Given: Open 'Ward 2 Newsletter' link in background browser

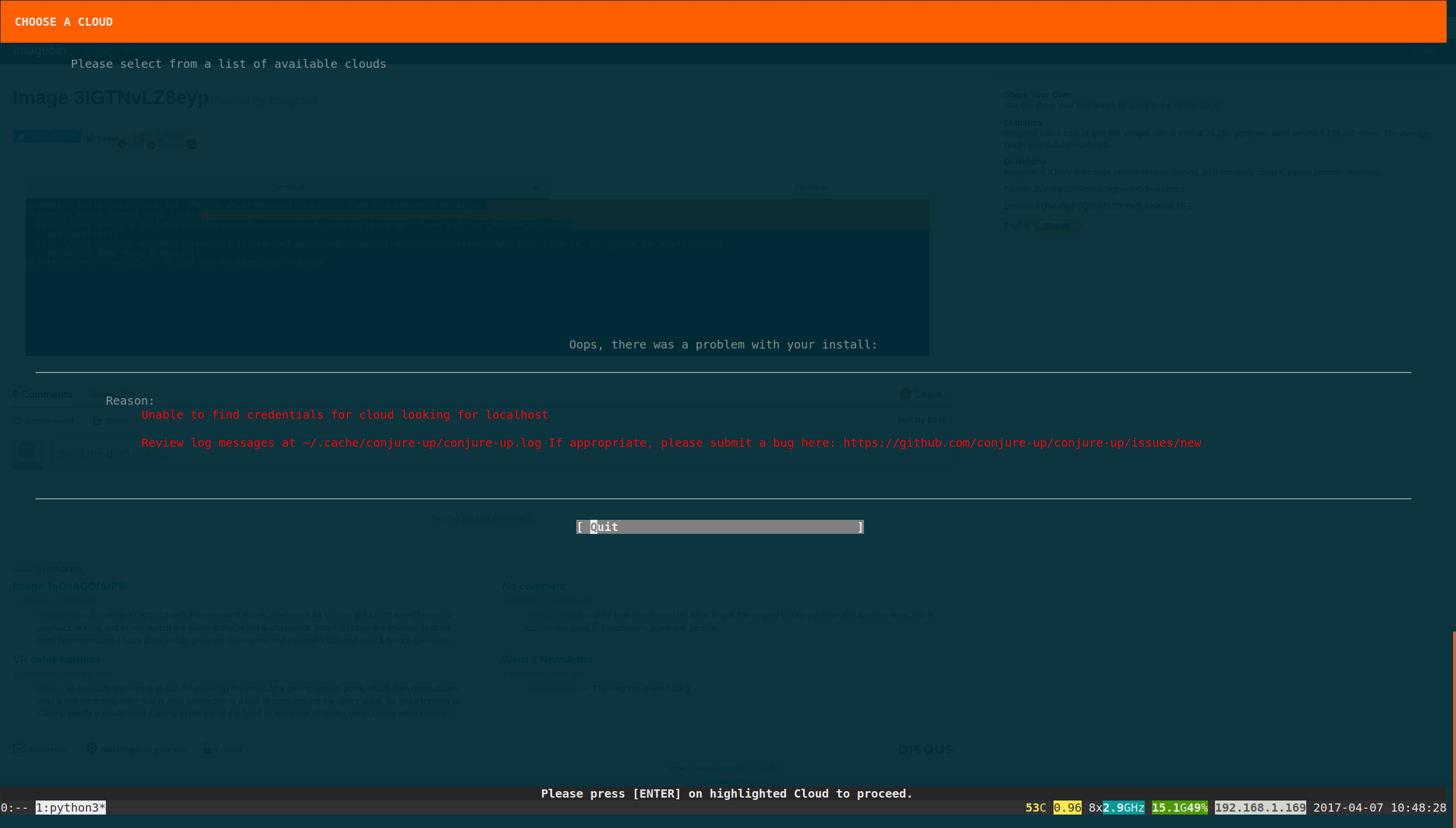Looking at the screenshot, I should point(548,660).
